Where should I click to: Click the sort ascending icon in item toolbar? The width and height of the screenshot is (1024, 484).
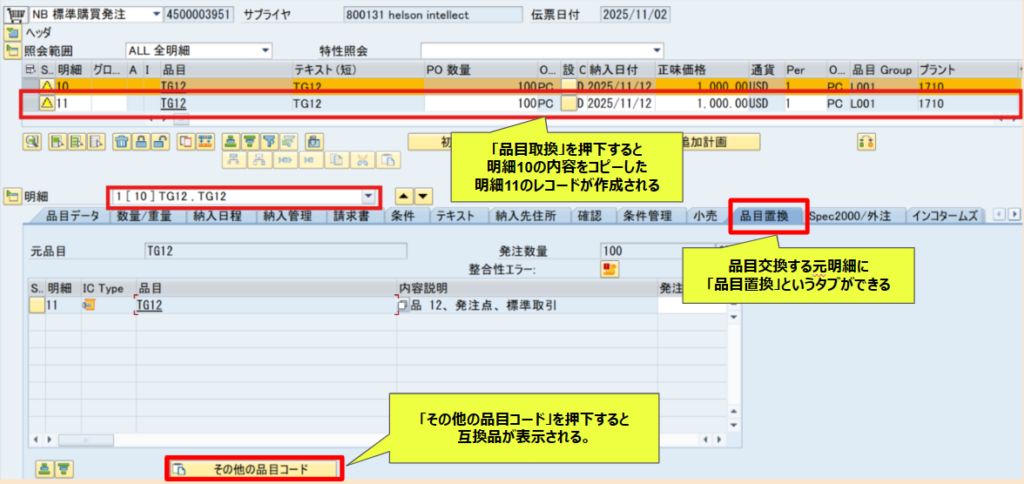(230, 142)
